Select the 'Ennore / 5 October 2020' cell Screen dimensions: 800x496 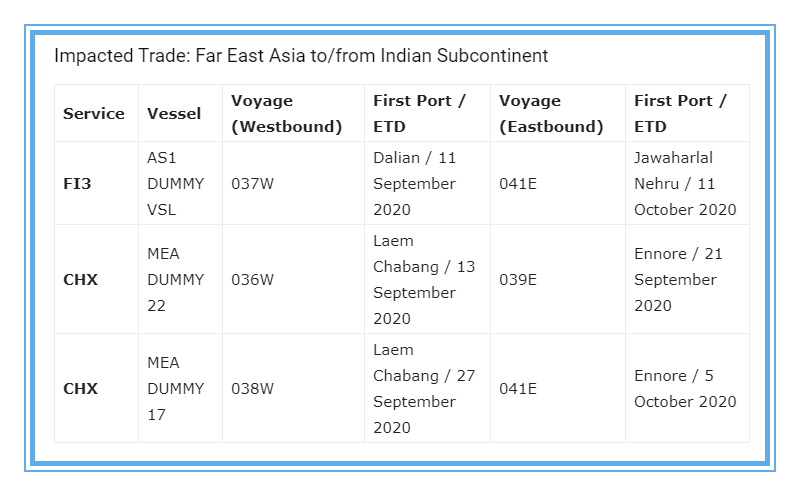point(685,388)
